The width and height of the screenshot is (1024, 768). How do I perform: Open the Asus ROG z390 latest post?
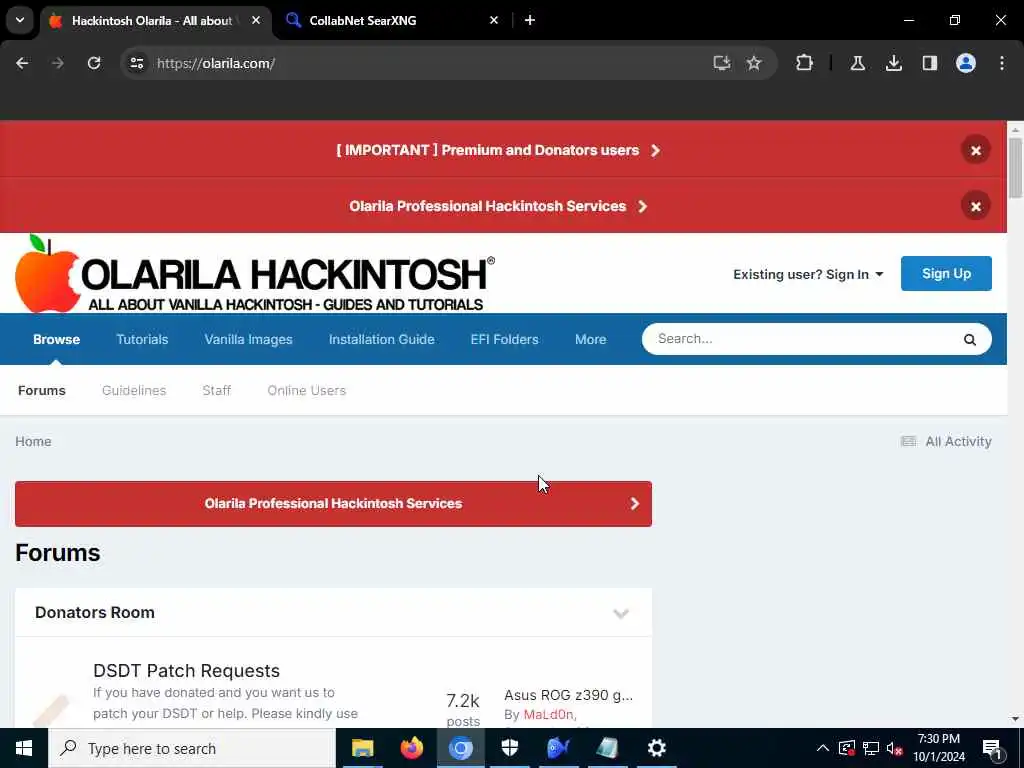[568, 695]
